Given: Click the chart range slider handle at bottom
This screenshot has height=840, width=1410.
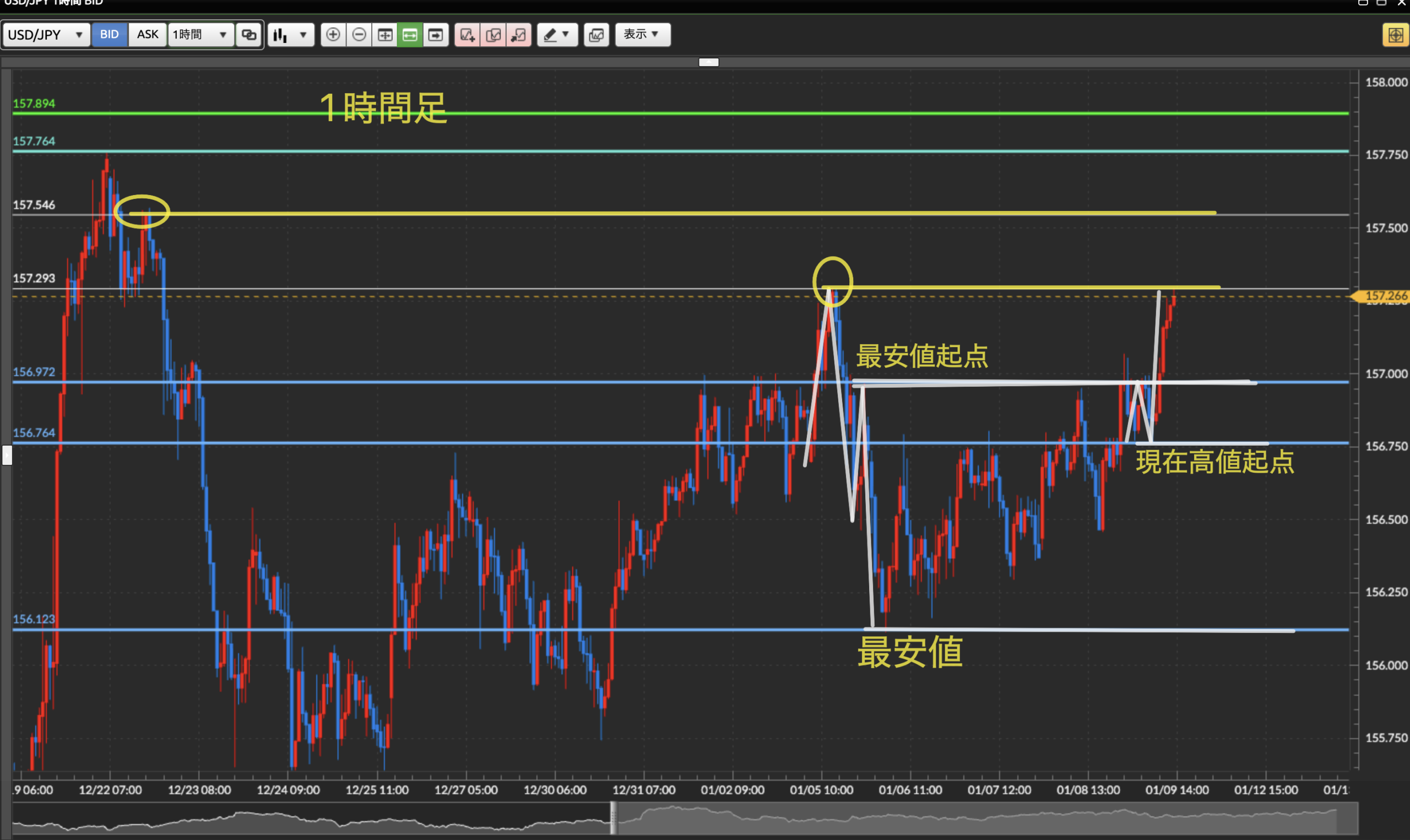Looking at the screenshot, I should coord(614,818).
